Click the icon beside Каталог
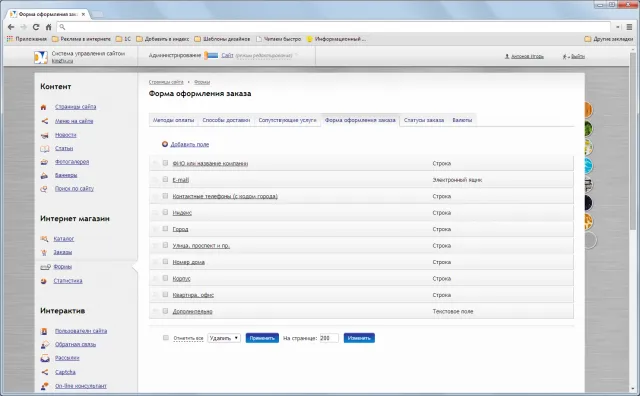640x396 pixels. (44, 239)
